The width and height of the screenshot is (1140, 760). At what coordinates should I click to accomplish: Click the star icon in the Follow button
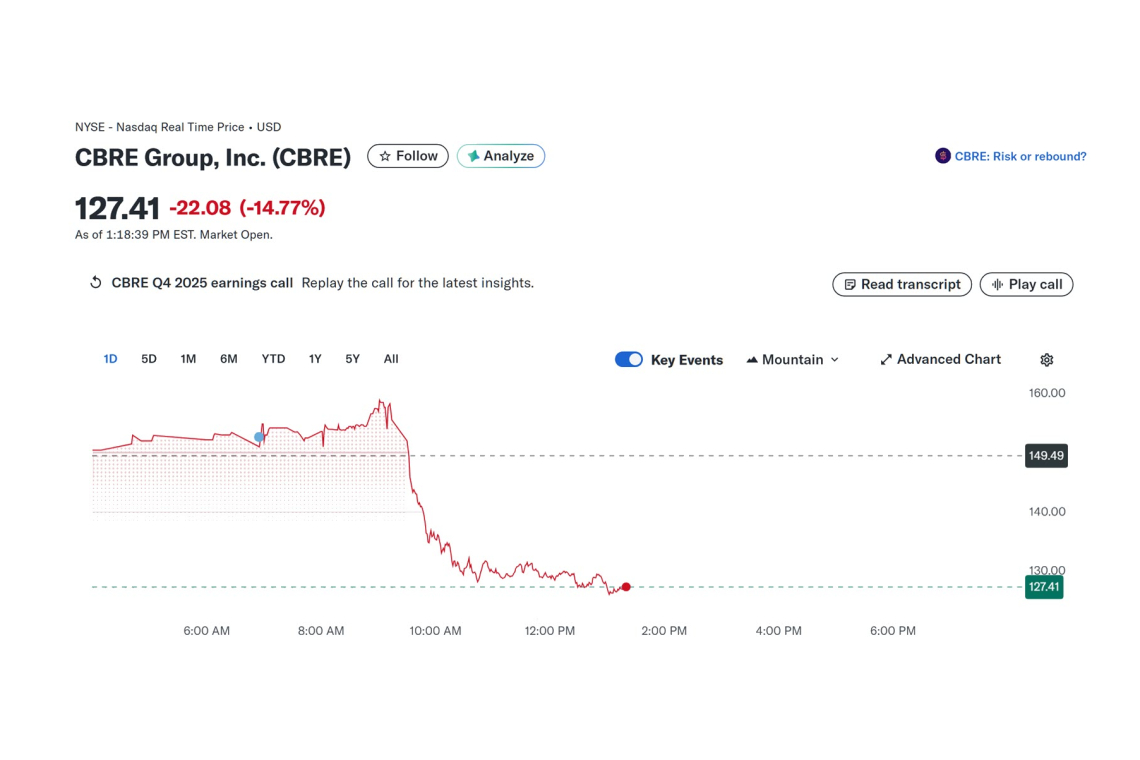(385, 156)
